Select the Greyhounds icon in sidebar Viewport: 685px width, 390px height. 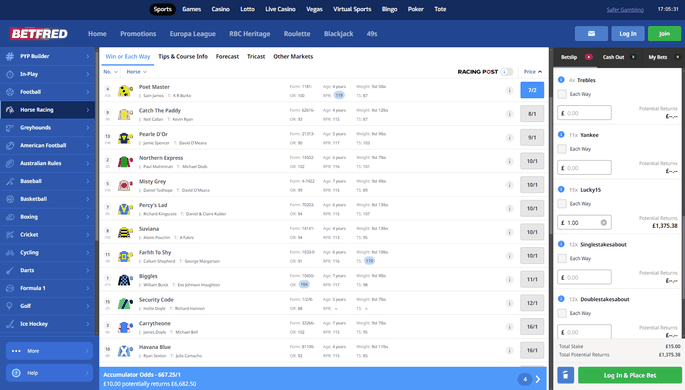click(x=10, y=128)
